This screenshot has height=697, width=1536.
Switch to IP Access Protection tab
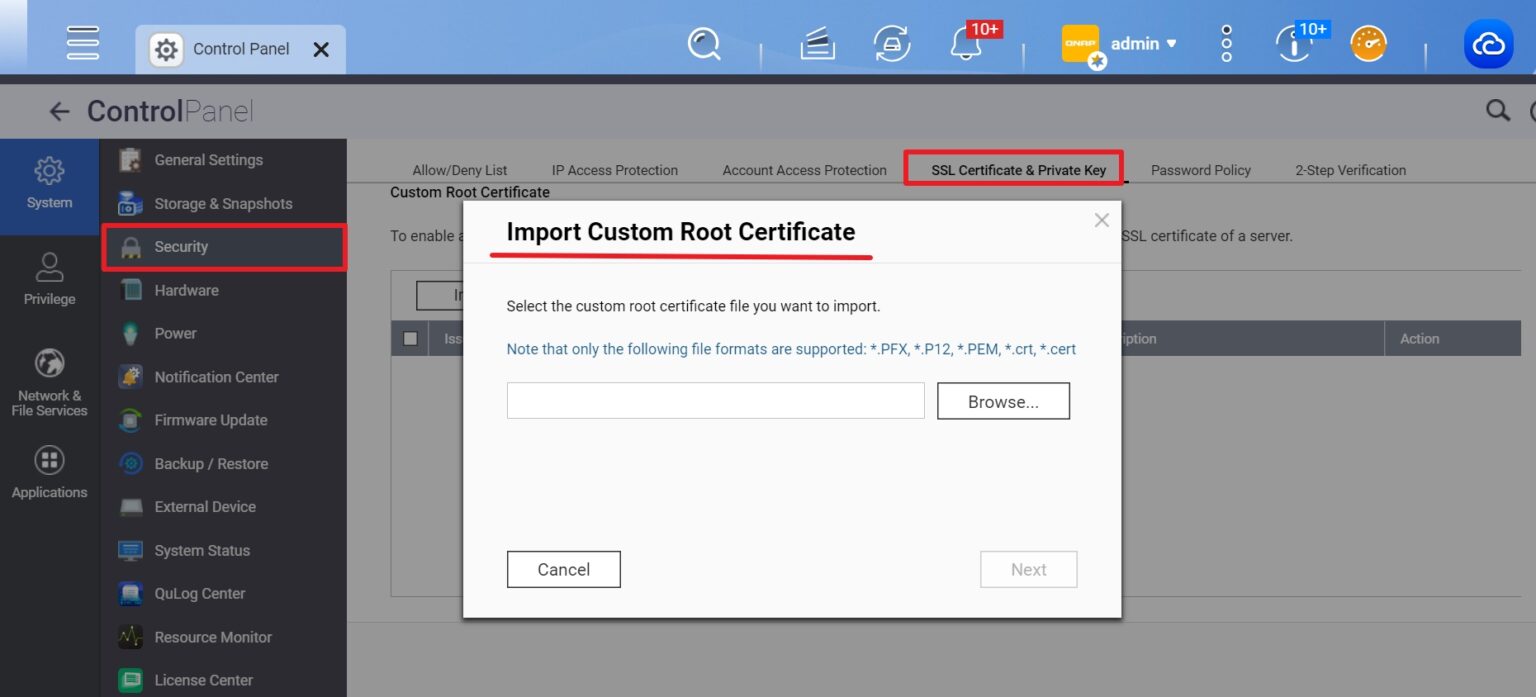(x=614, y=170)
